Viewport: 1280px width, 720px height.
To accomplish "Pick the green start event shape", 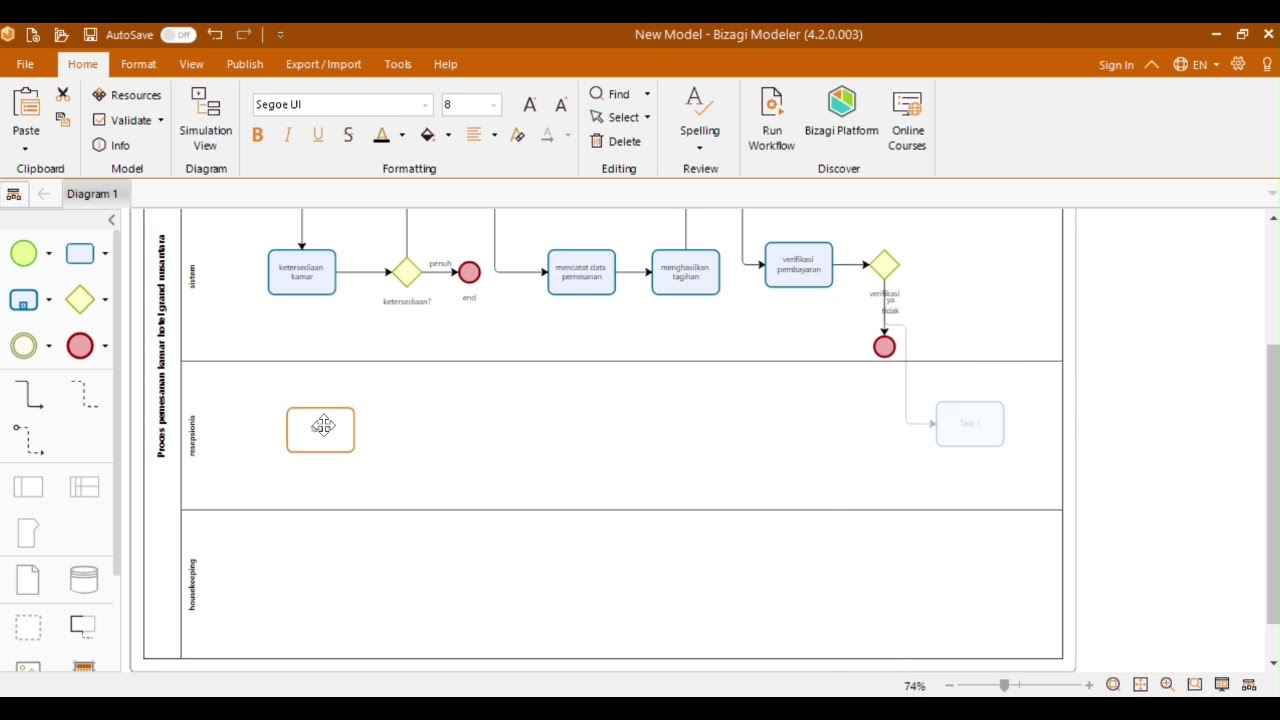I will [24, 254].
